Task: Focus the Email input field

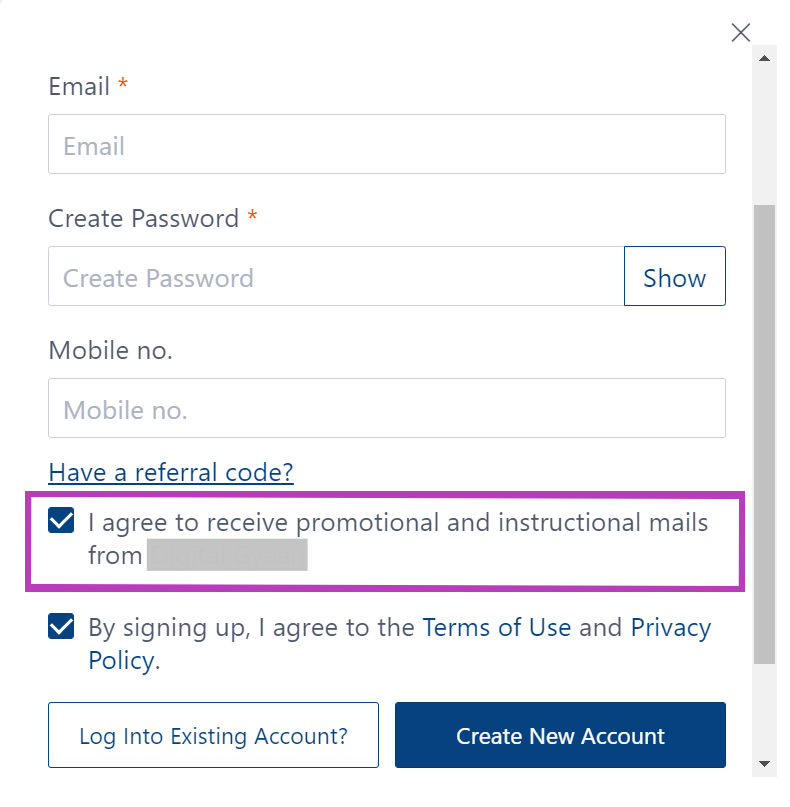Action: (386, 145)
